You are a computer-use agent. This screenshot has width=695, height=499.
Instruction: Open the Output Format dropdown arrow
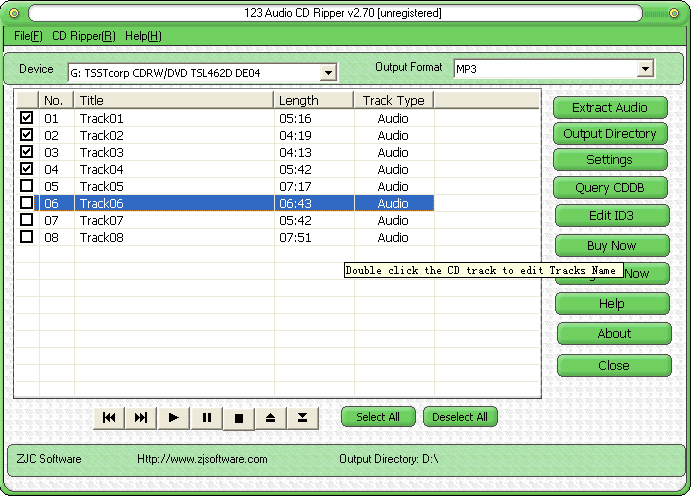coord(645,69)
